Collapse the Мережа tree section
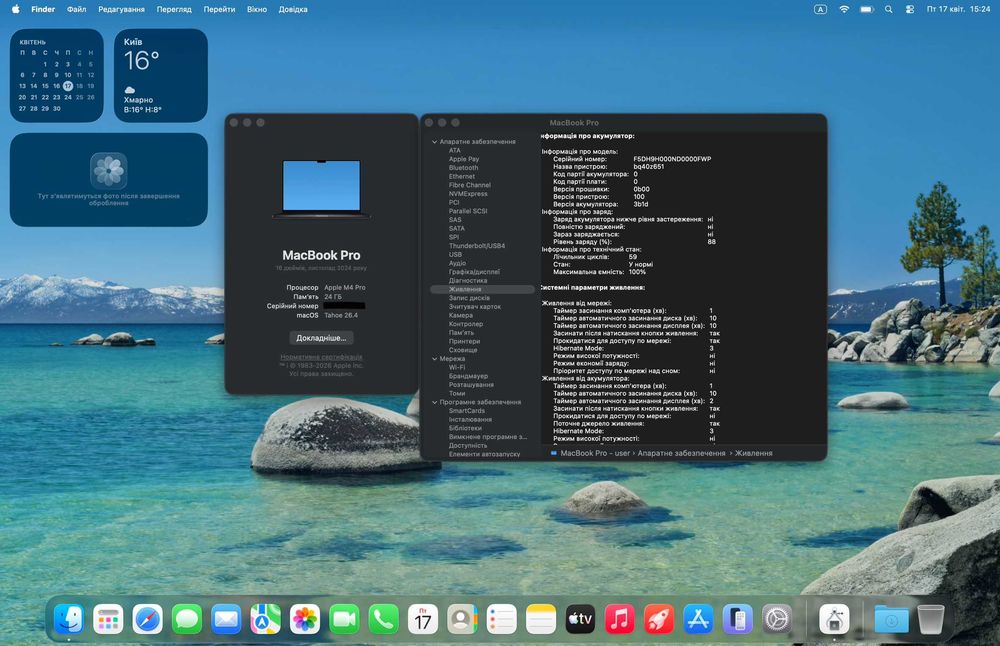The width and height of the screenshot is (1000, 646). click(435, 359)
